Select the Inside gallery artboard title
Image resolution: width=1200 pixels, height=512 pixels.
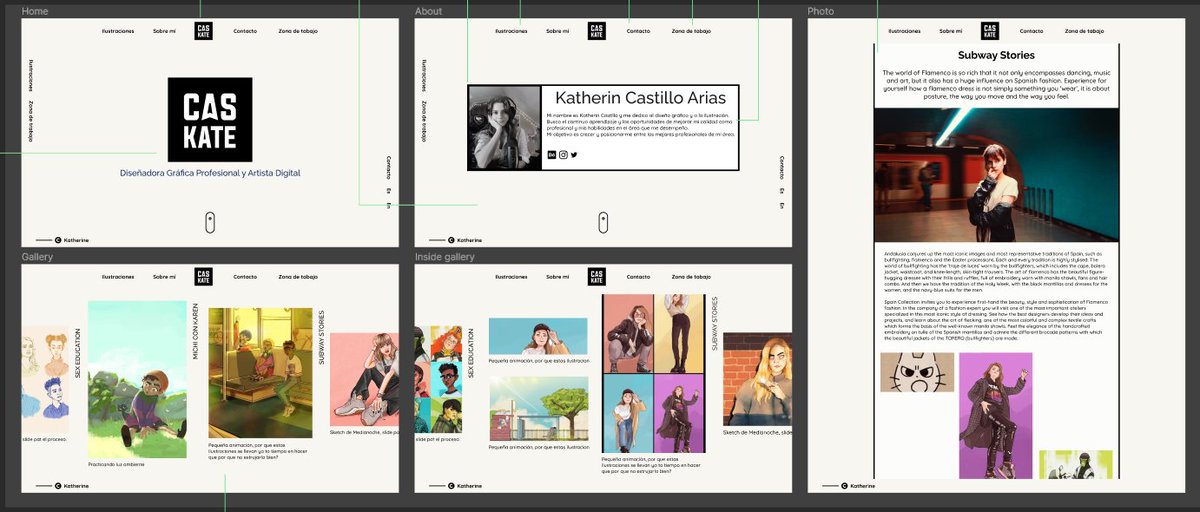tap(444, 258)
